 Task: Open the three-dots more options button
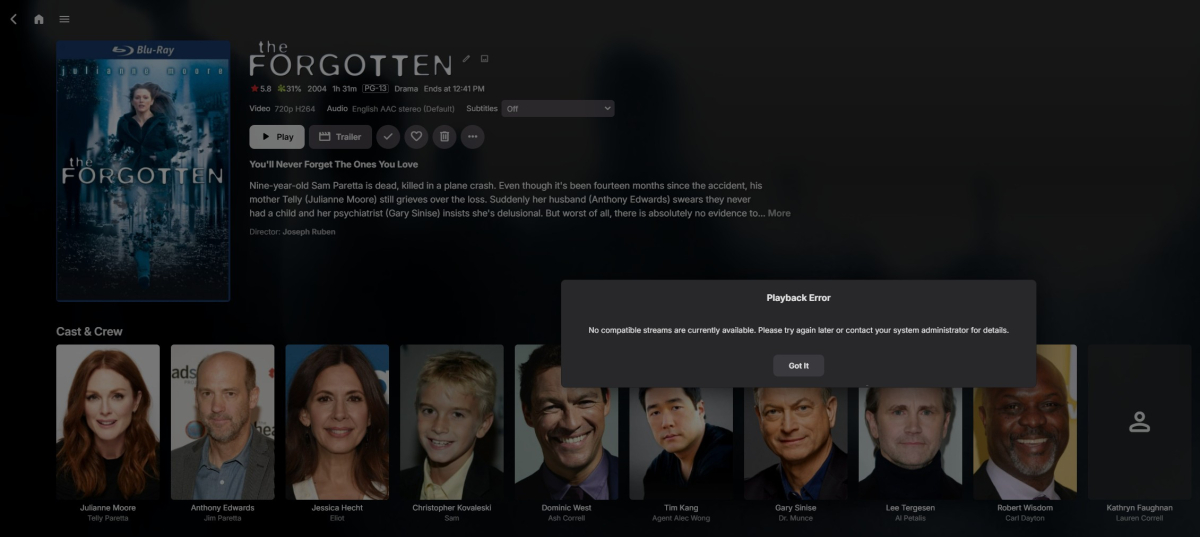(x=473, y=137)
